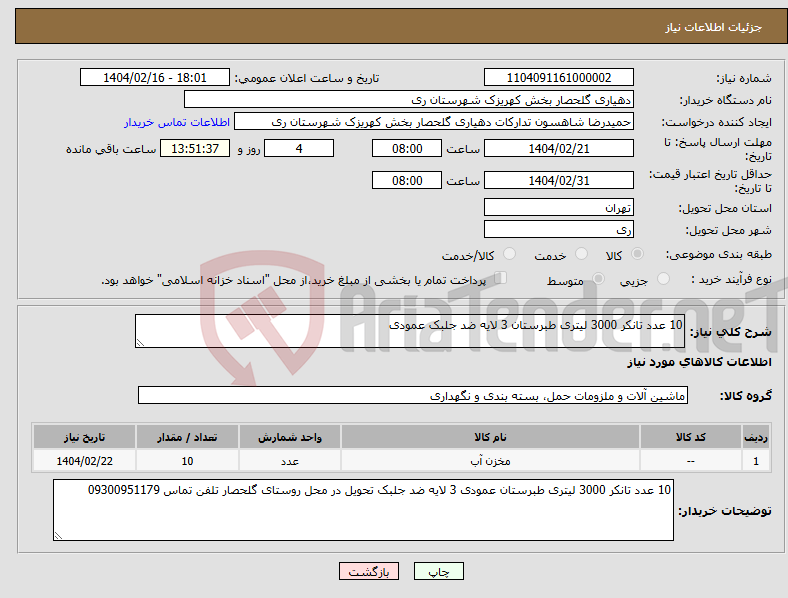This screenshot has height=598, width=788.
Task: Click the remaining days field showing 4
Action: 299,148
